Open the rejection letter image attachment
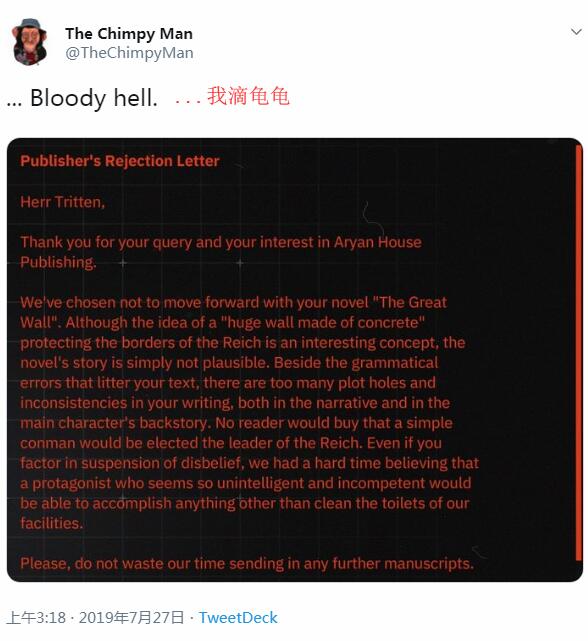The width and height of the screenshot is (588, 641). click(x=294, y=360)
